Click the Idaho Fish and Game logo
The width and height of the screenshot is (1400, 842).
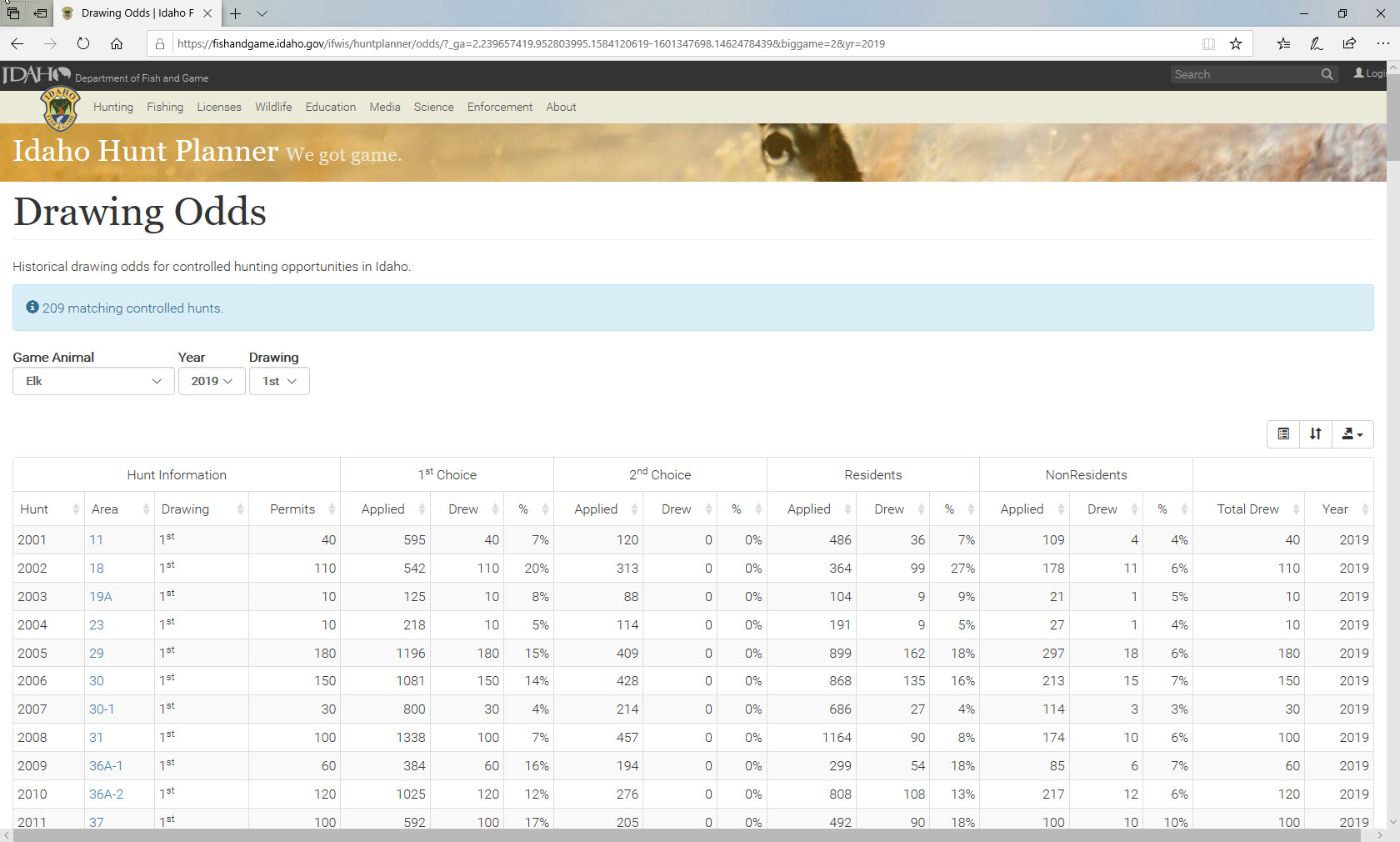(60, 108)
